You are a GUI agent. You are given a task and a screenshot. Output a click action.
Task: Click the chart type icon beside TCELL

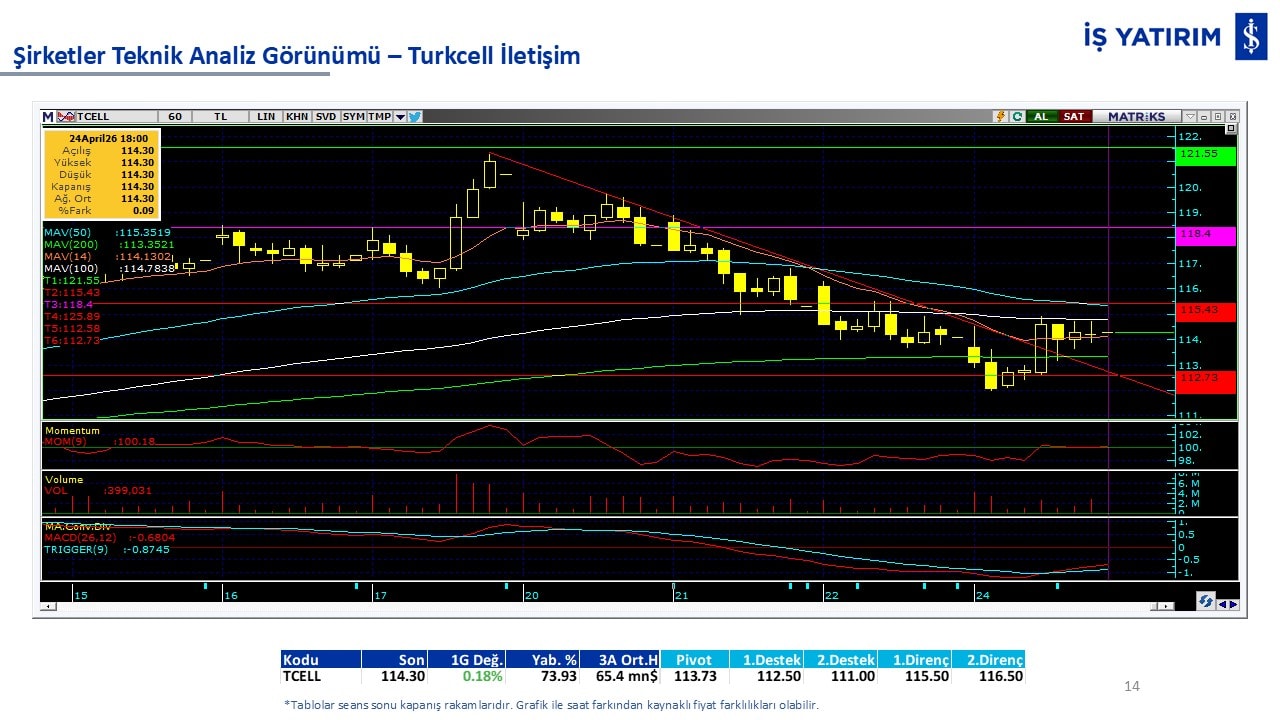click(x=67, y=117)
